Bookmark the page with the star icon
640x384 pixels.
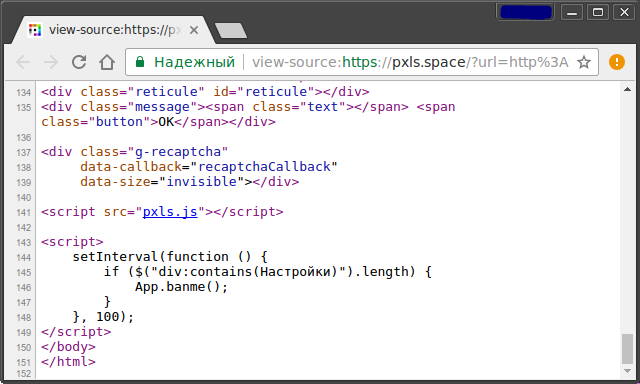pyautogui.click(x=584, y=62)
